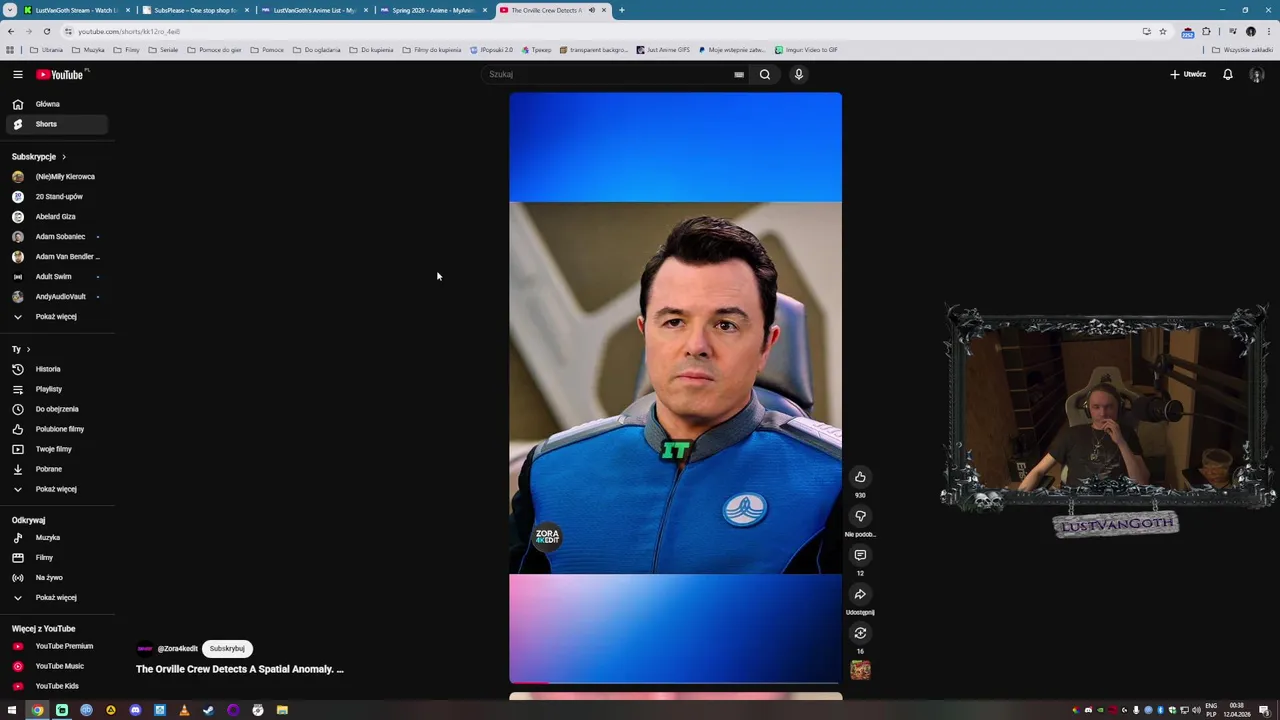Viewport: 1280px width, 720px height.
Task: Click the YouTube logo
Action: point(62,74)
